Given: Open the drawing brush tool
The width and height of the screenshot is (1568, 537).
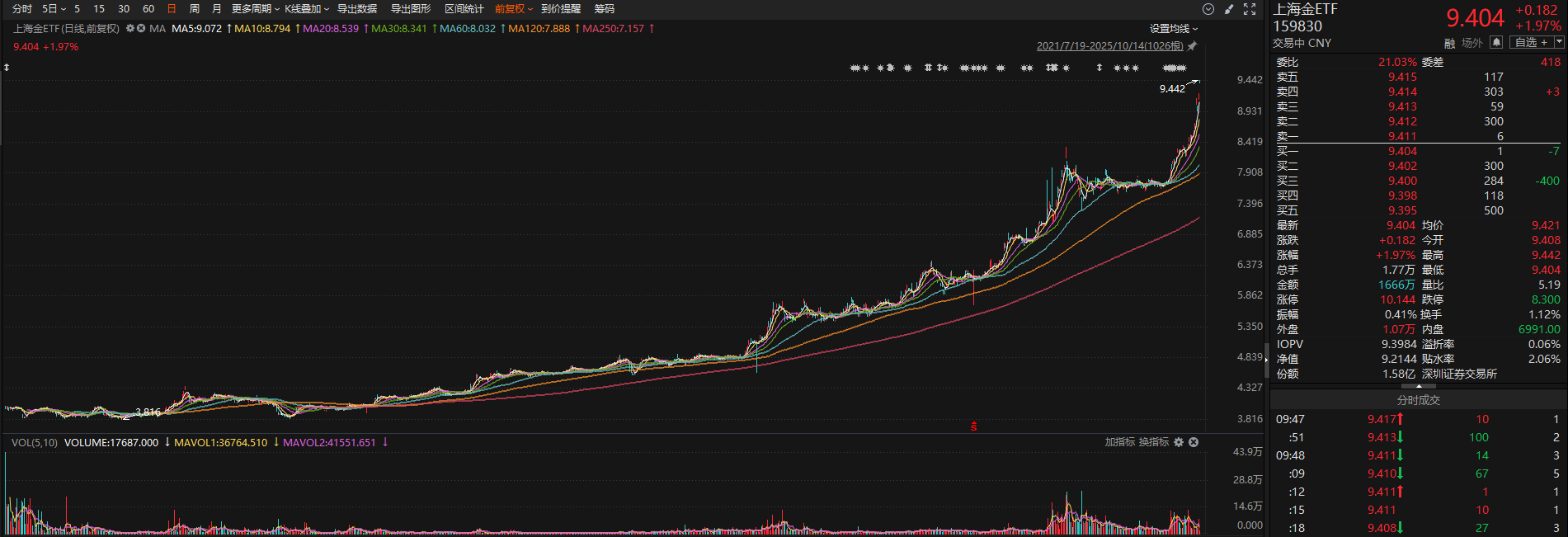Looking at the screenshot, I should click(x=1229, y=9).
